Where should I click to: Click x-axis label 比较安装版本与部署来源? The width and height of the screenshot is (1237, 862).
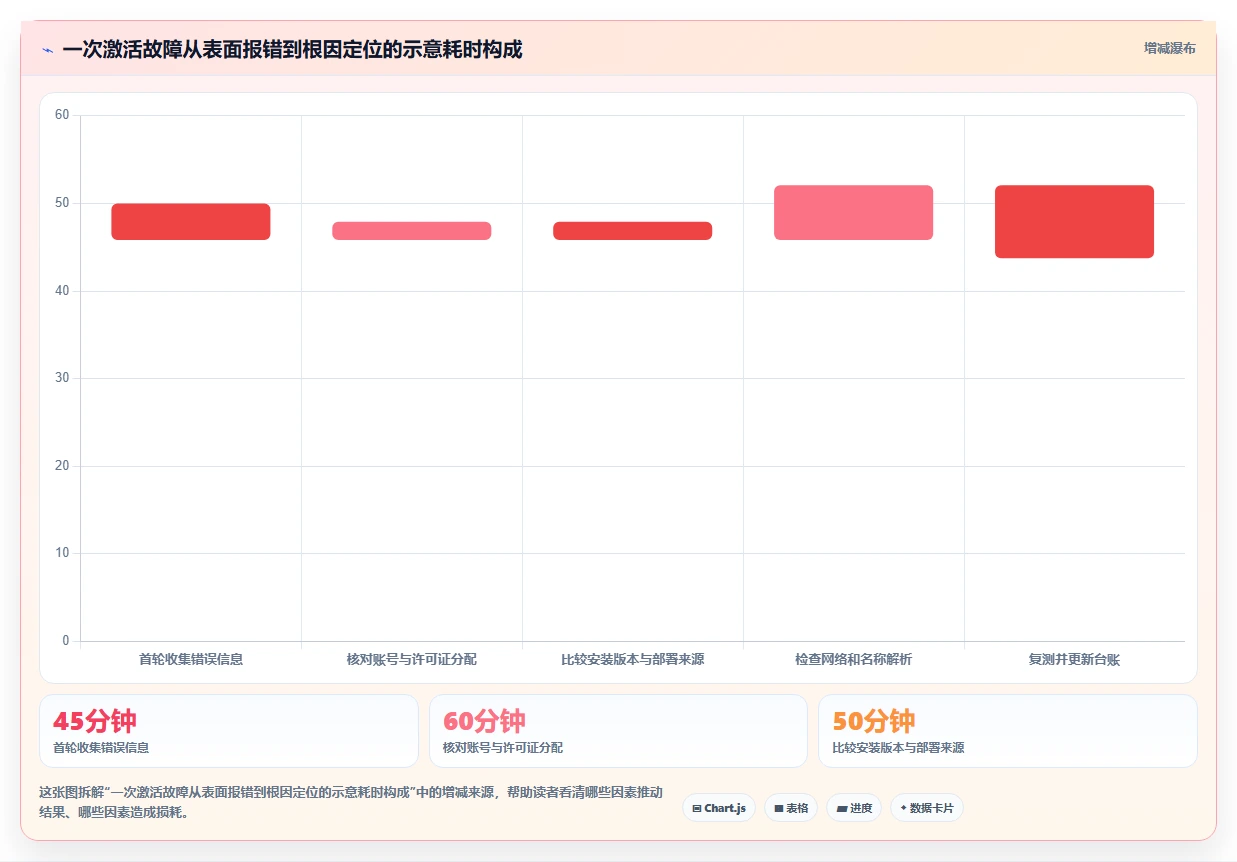(x=633, y=660)
